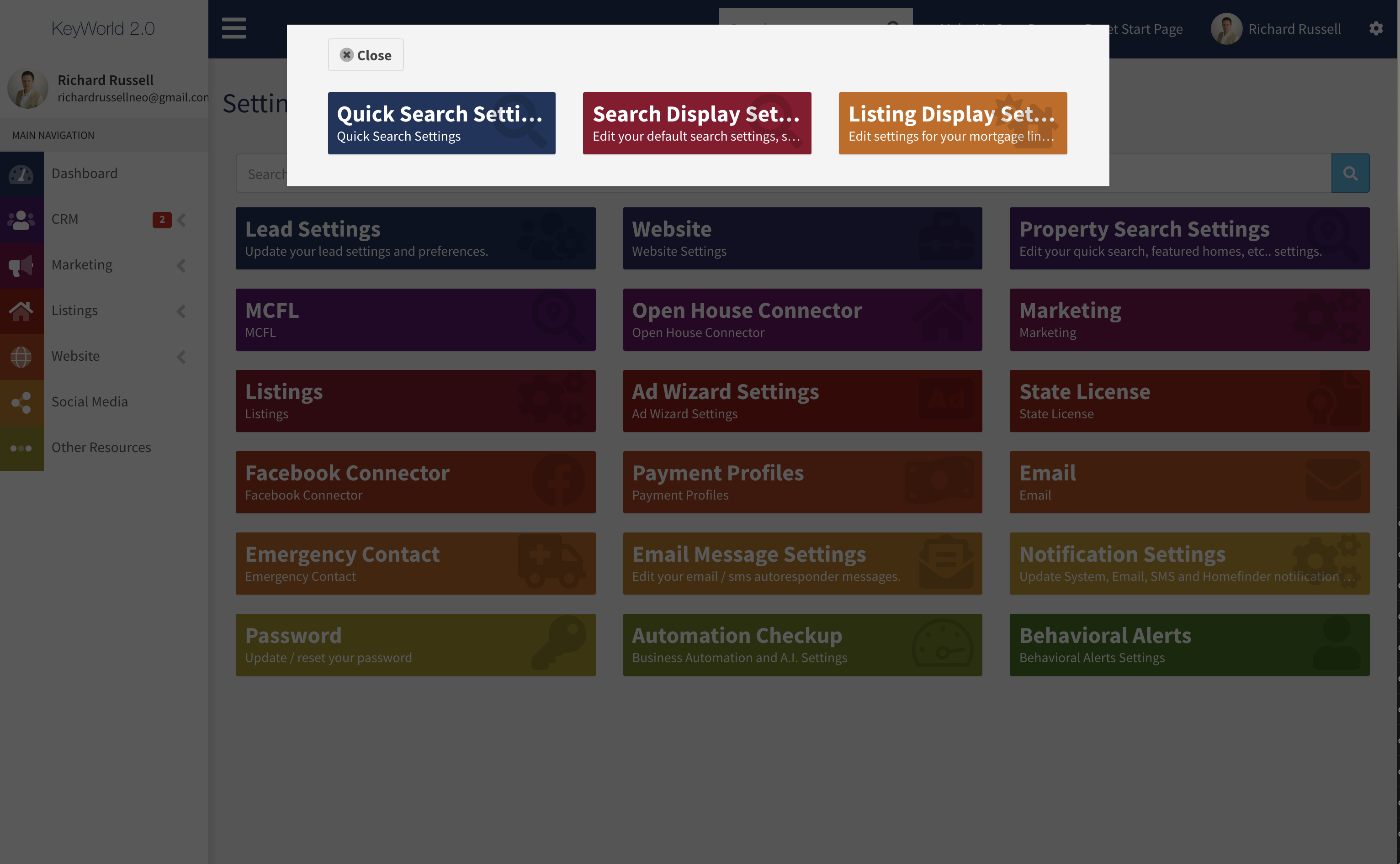Click the Listings house icon
Viewport: 1400px width, 864px height.
pyautogui.click(x=22, y=311)
